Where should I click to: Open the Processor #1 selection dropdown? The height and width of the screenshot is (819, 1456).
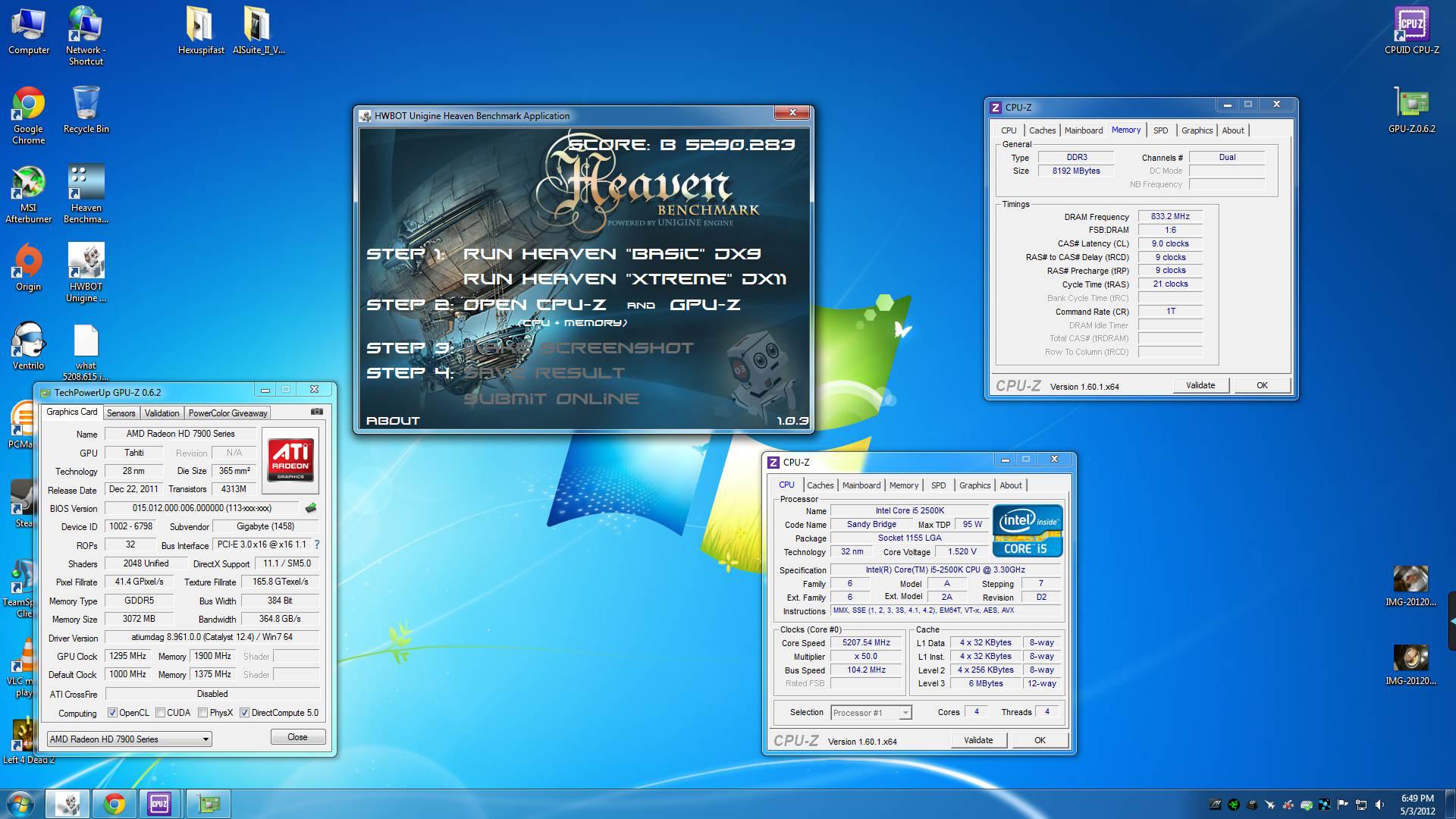tap(871, 713)
